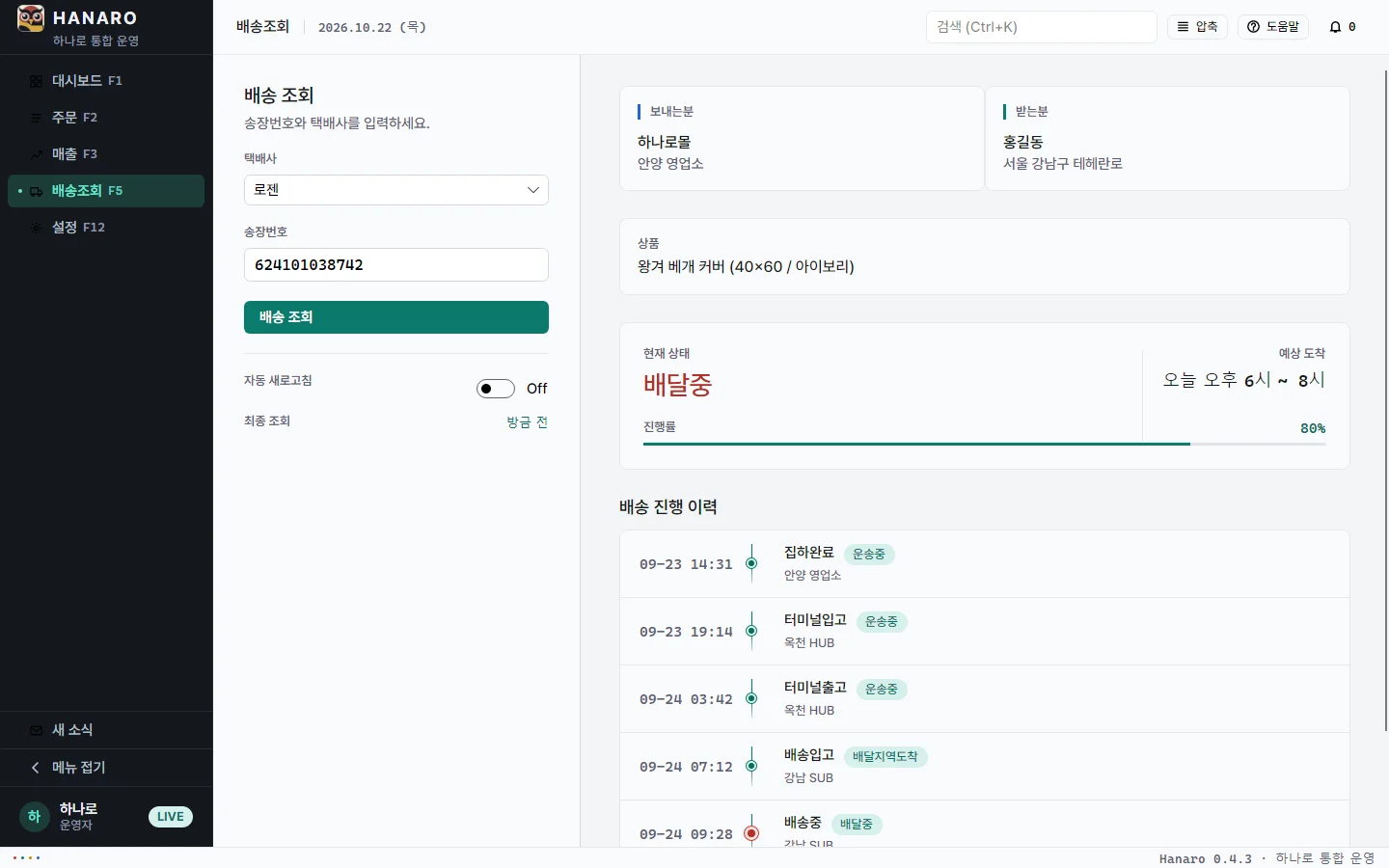1389x868 pixels.
Task: Click the 터미널입고 timeline marker
Action: [751, 631]
